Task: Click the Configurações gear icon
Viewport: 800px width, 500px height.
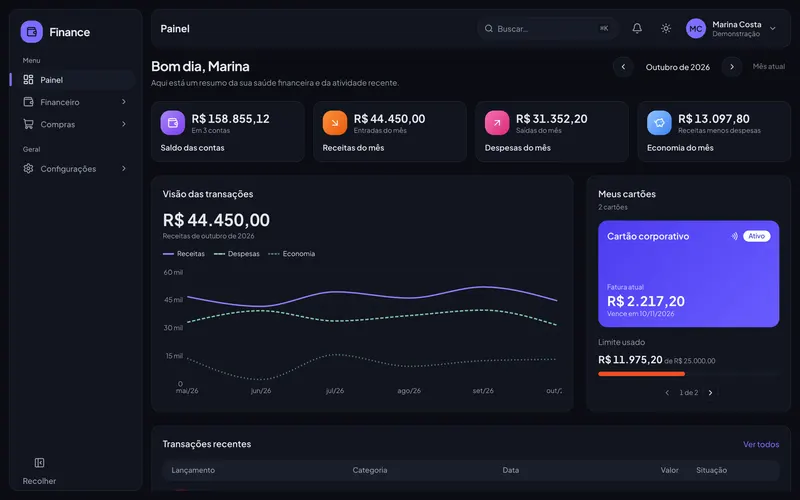Action: [28, 168]
